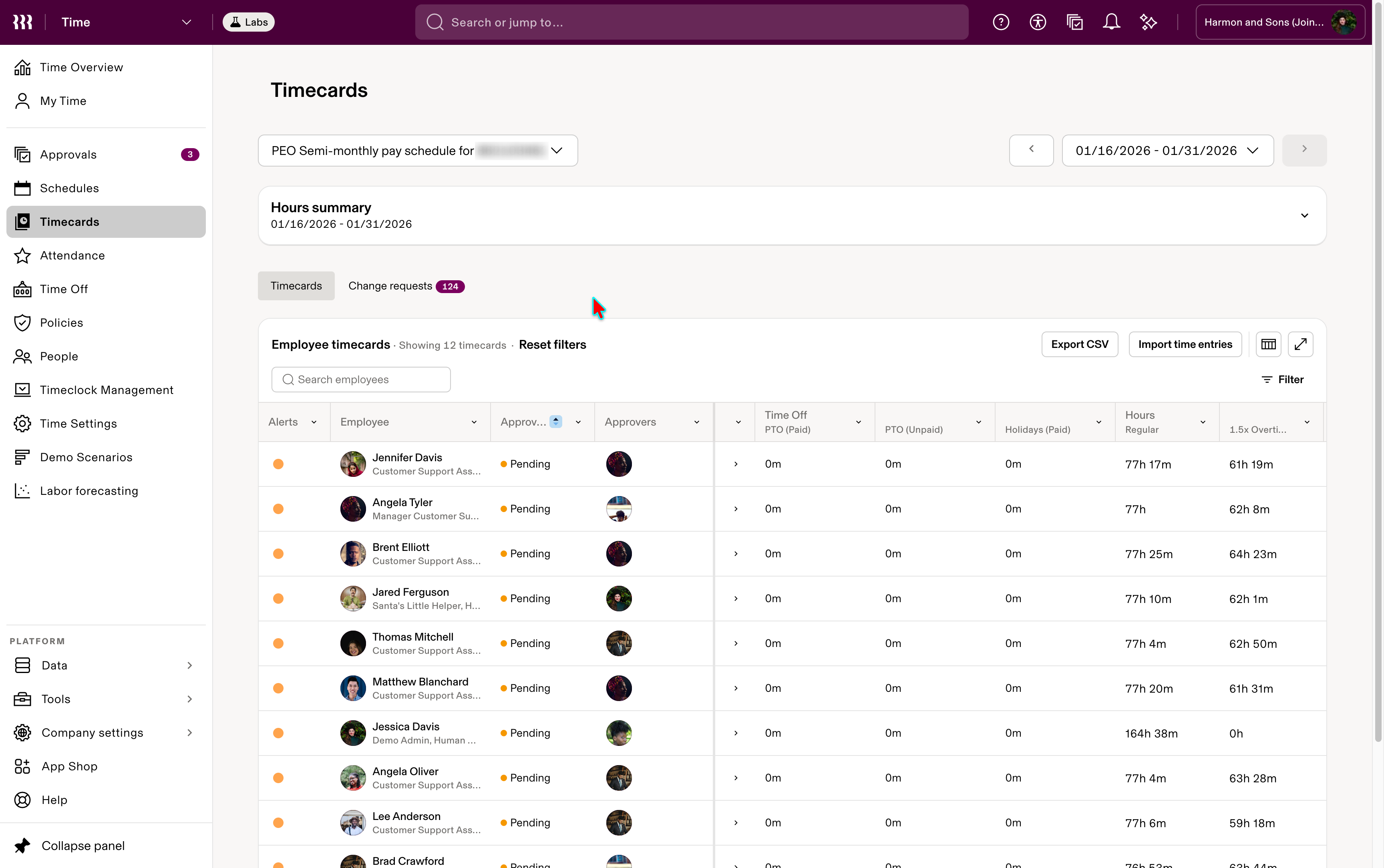Open the Filter button
The image size is (1384, 868).
point(1282,380)
